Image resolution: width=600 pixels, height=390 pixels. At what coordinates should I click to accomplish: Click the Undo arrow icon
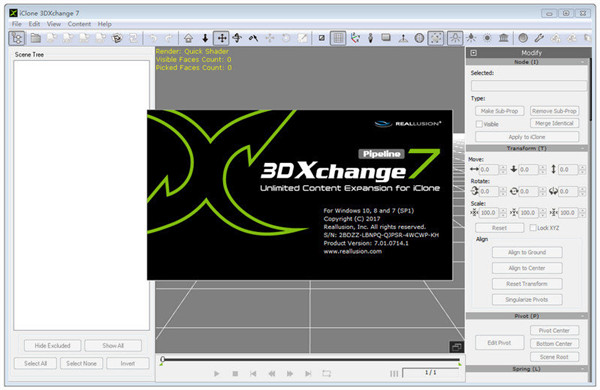coord(153,38)
